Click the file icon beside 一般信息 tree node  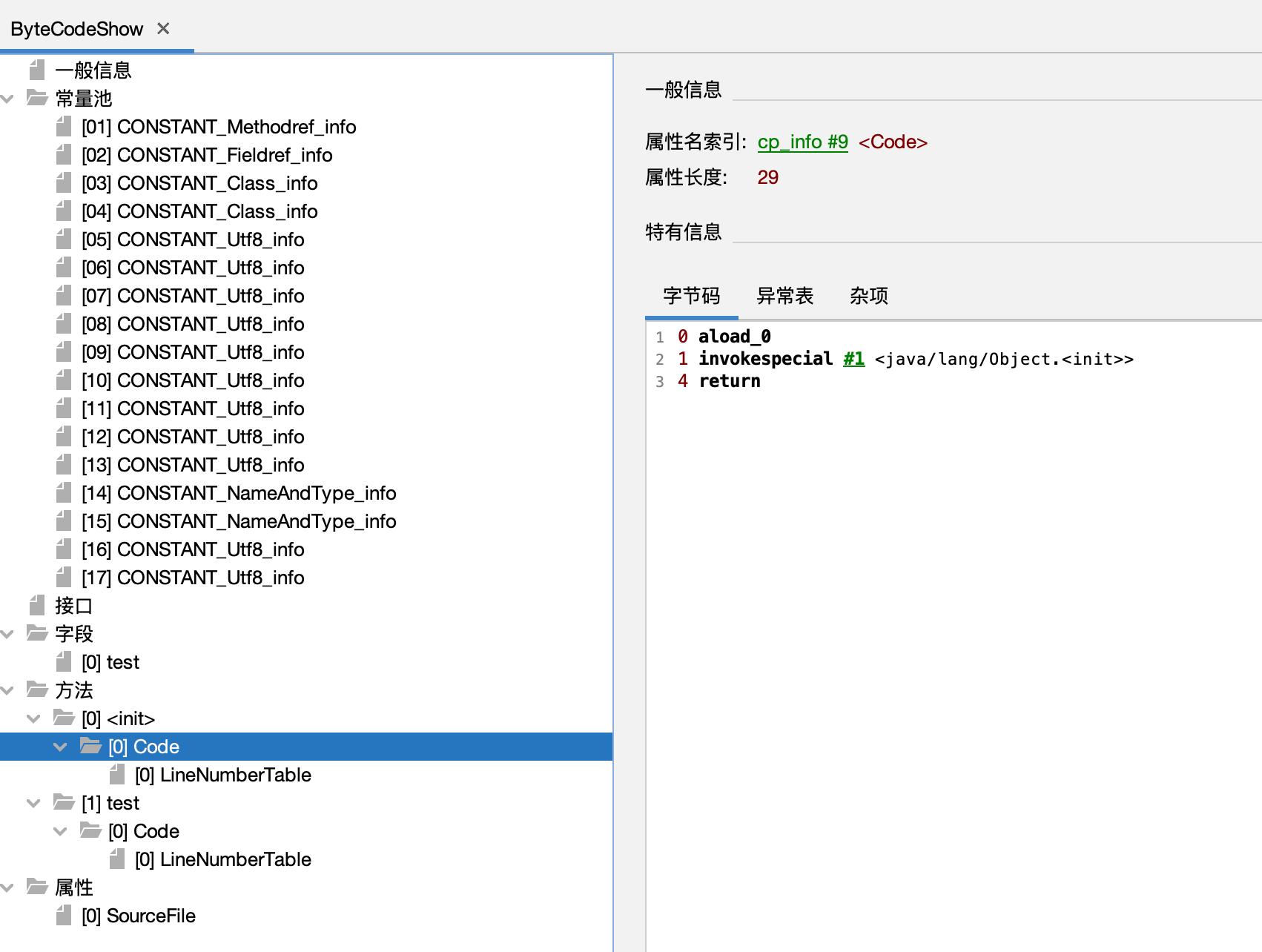click(x=37, y=70)
